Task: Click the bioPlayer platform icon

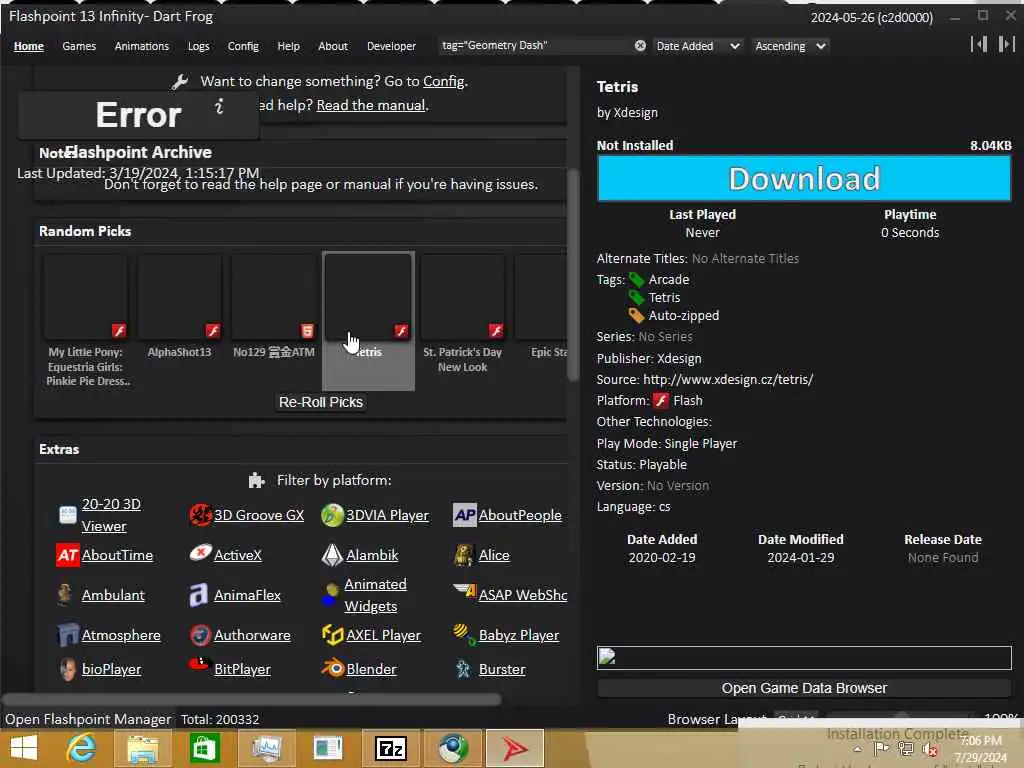Action: pos(67,669)
